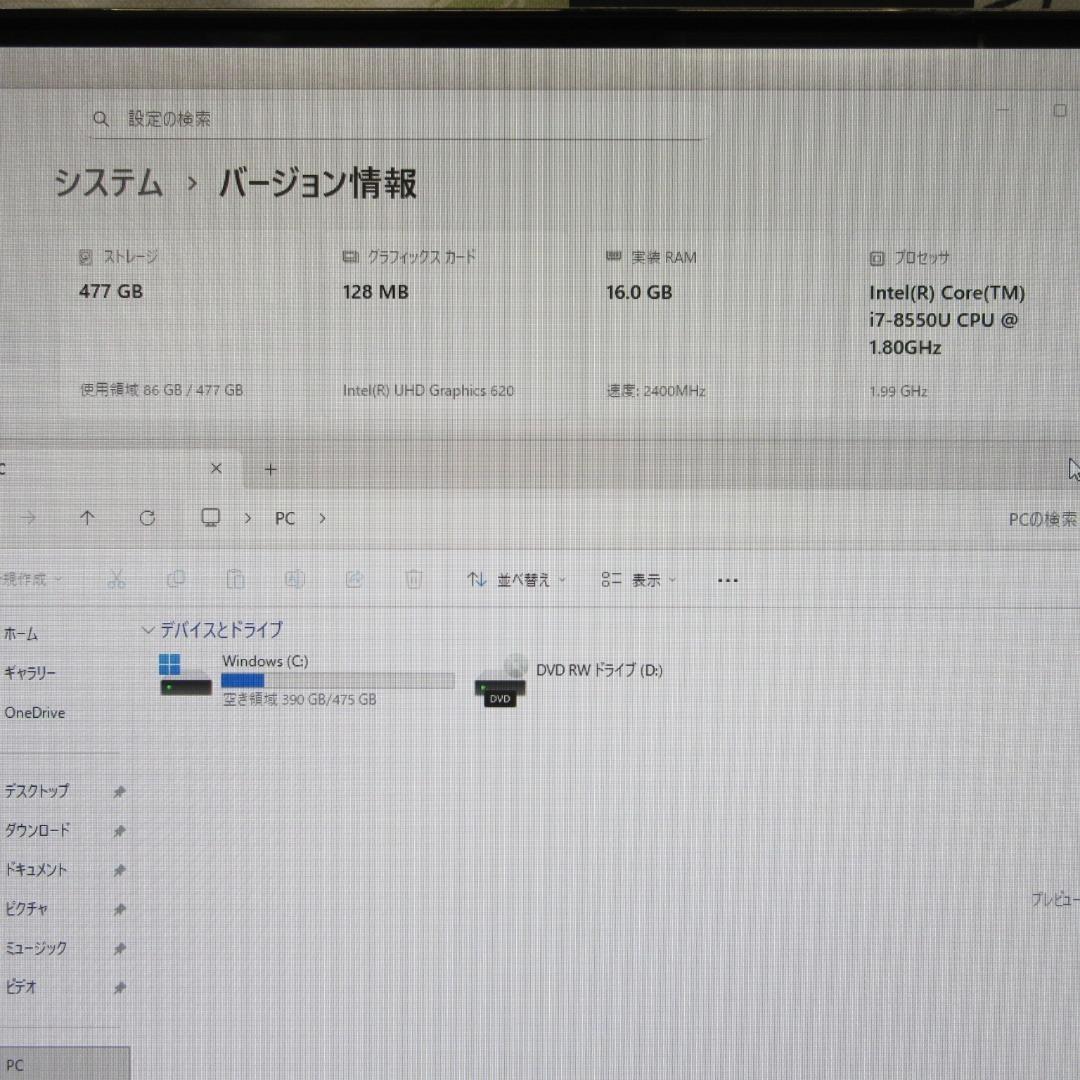Open the See more ellipsis menu

[727, 579]
